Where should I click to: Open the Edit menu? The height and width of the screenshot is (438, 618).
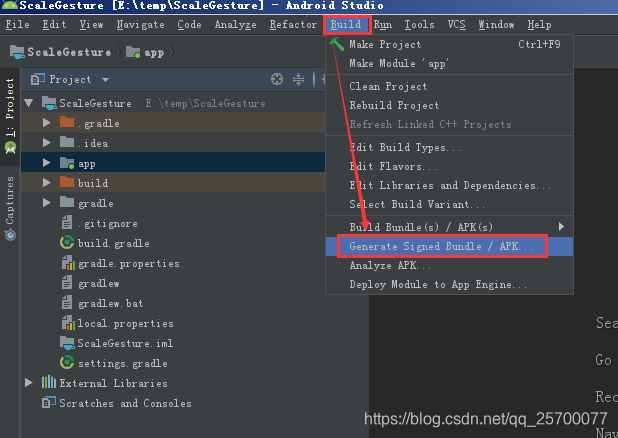click(x=54, y=24)
